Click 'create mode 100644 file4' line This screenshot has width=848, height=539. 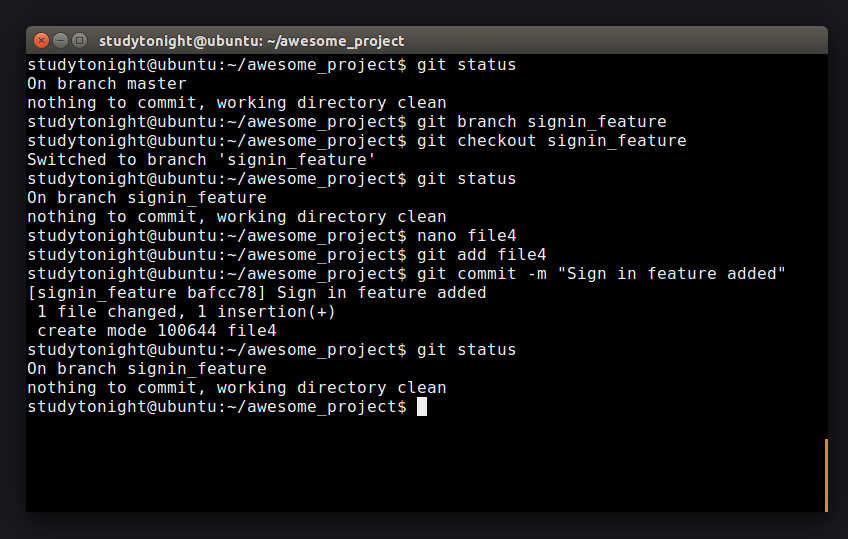point(157,331)
